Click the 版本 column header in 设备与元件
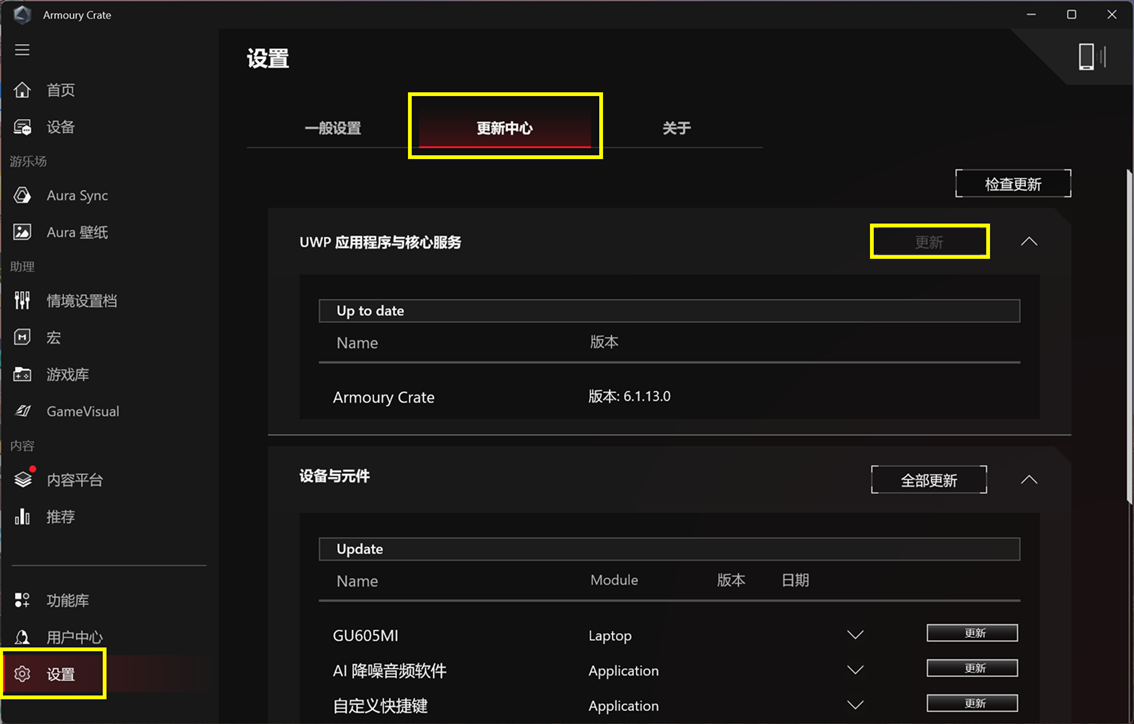The height and width of the screenshot is (724, 1134). point(731,580)
